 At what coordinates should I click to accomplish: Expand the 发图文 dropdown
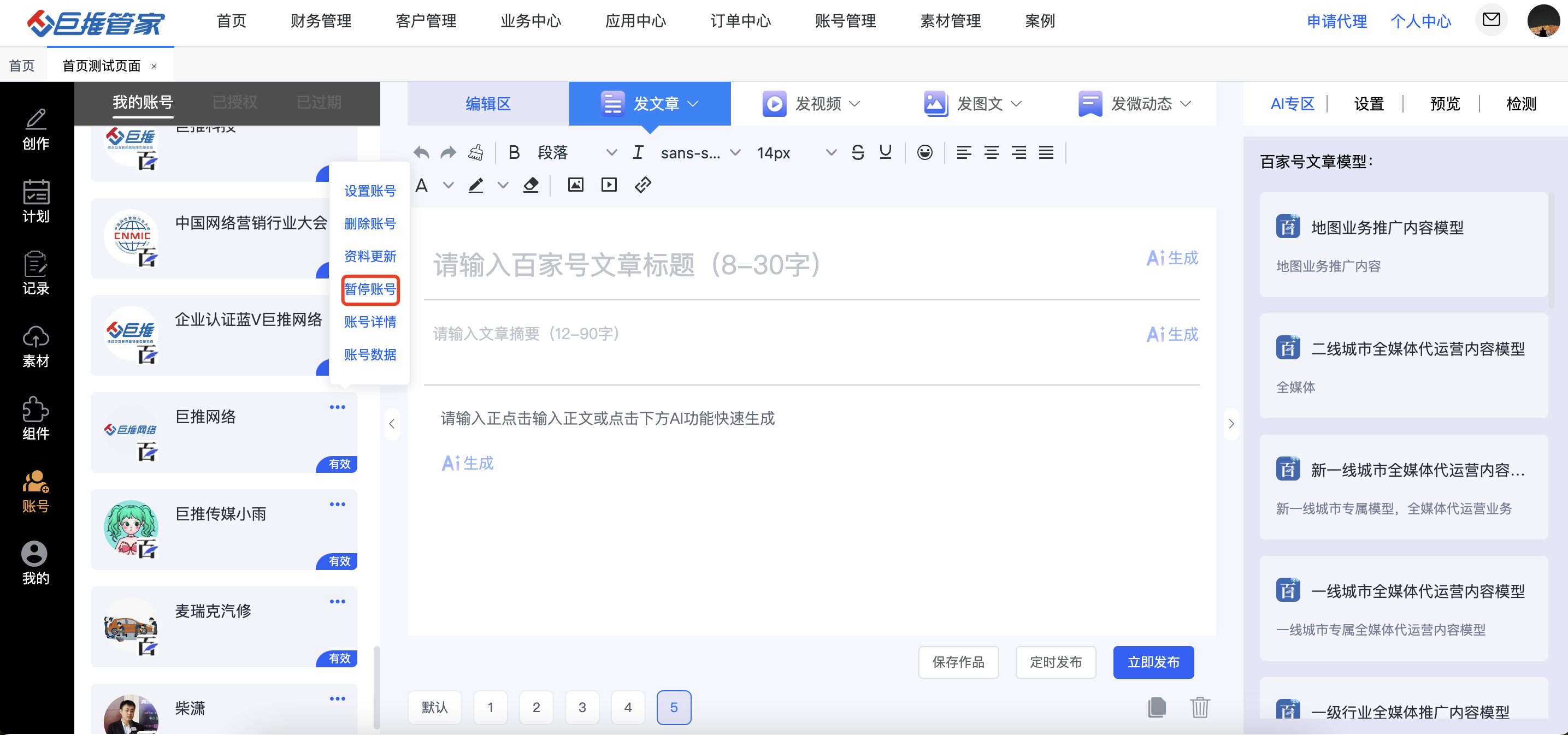[x=1016, y=104]
